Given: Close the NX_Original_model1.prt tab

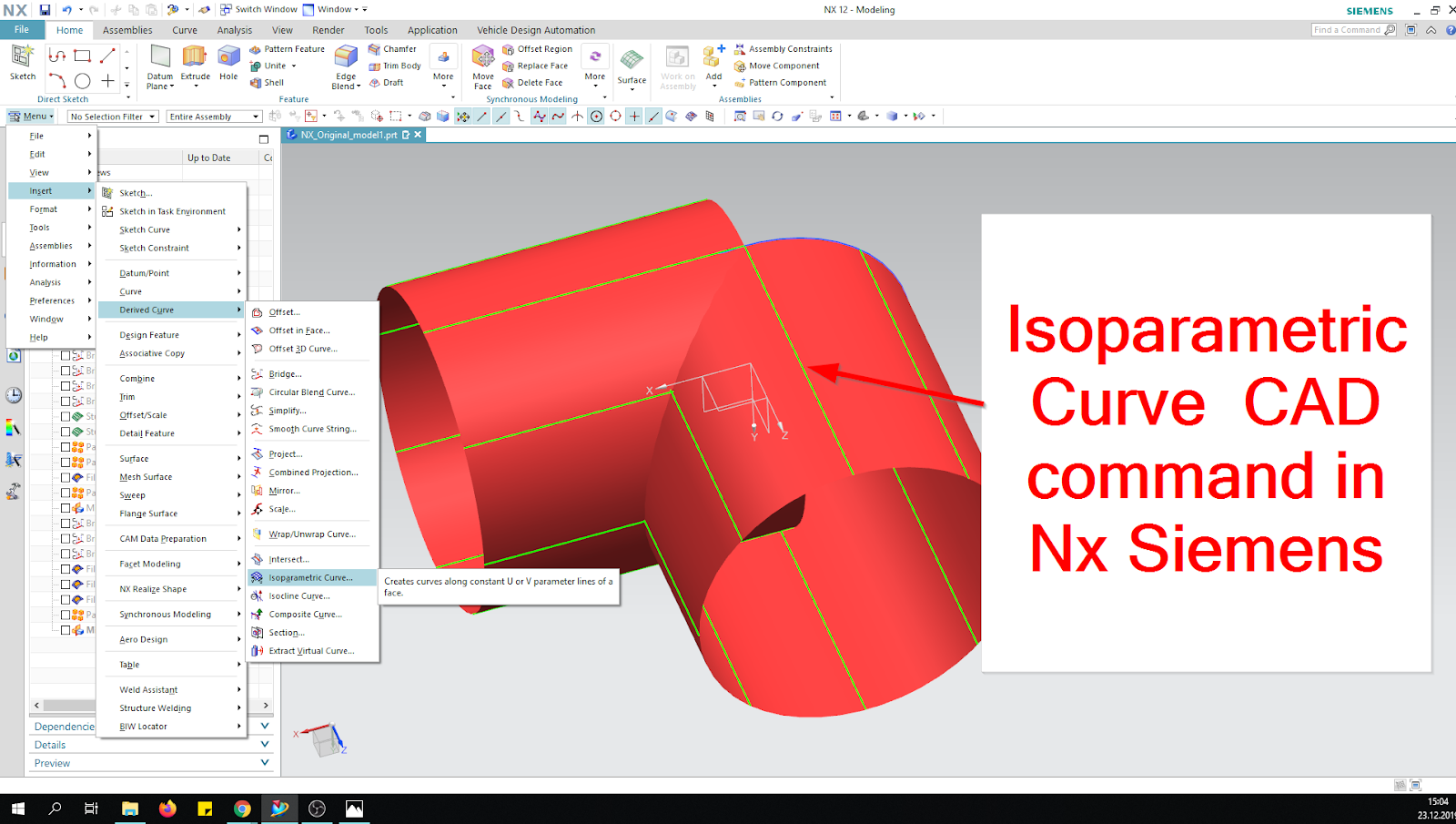Looking at the screenshot, I should [418, 135].
